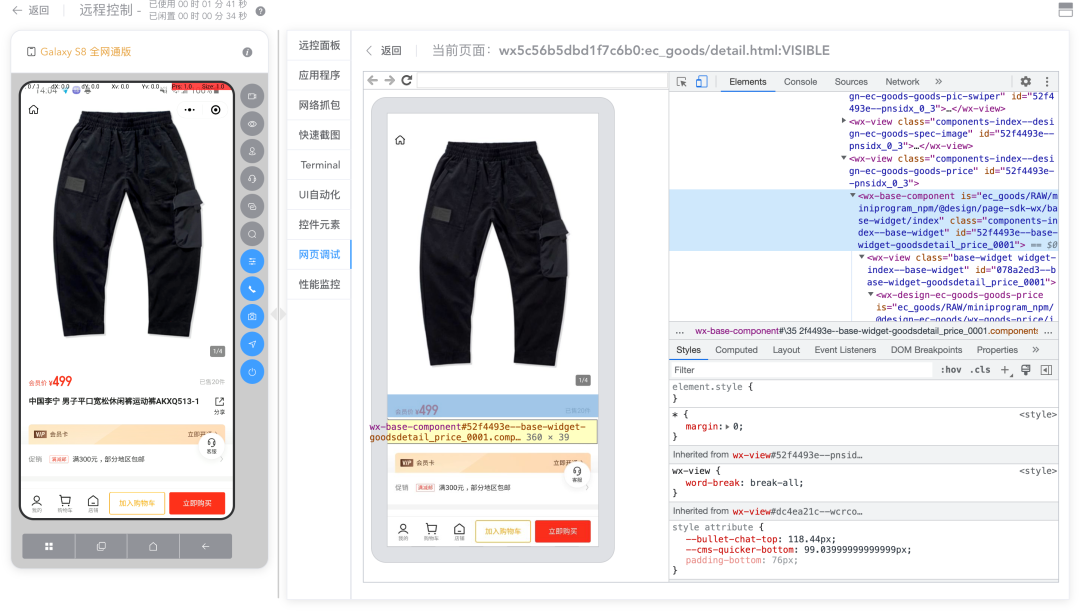Click the video record icon beside the phone
1080x611 pixels.
point(252,96)
